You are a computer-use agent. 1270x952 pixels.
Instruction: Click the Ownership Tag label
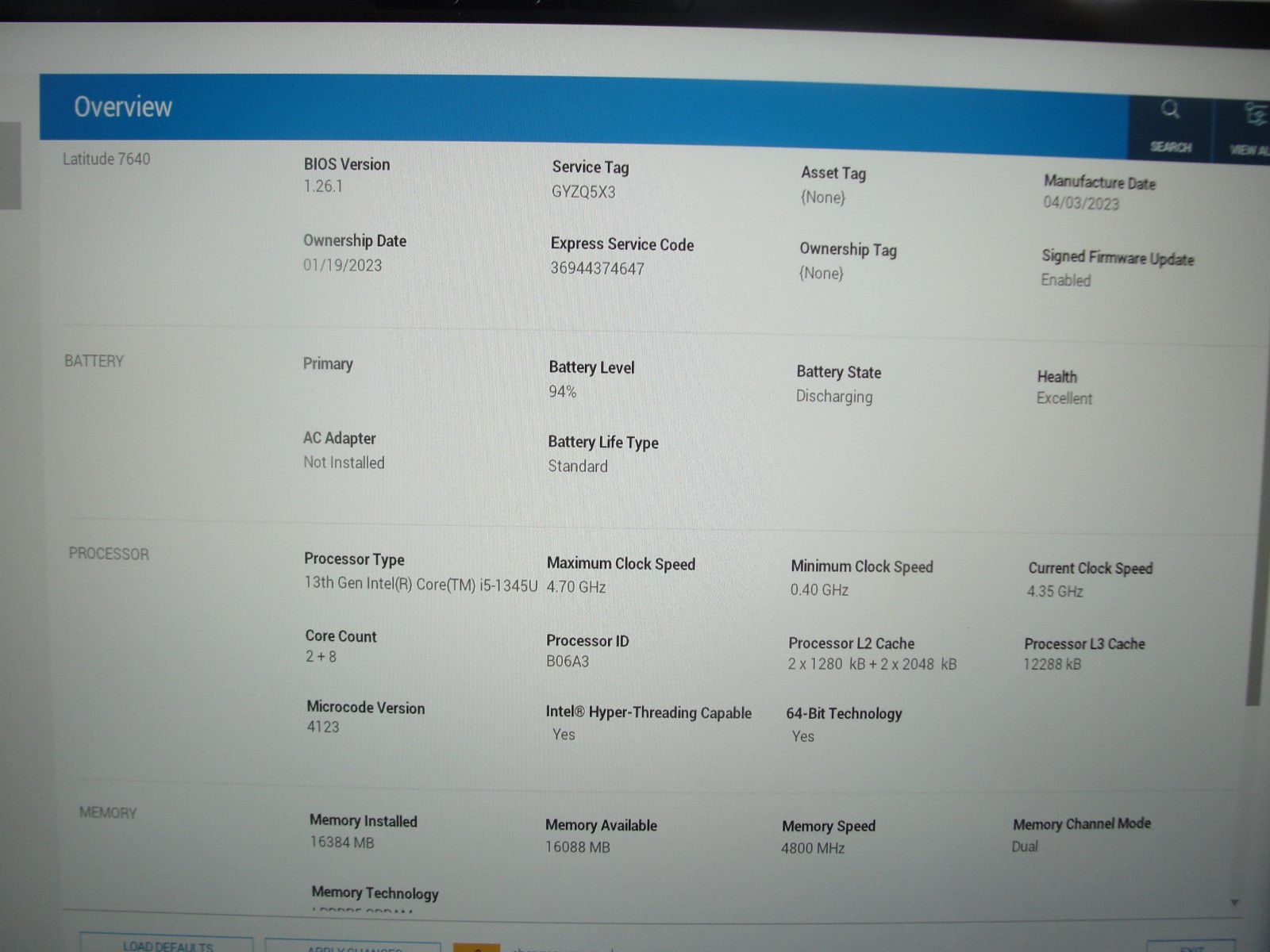[x=848, y=249]
